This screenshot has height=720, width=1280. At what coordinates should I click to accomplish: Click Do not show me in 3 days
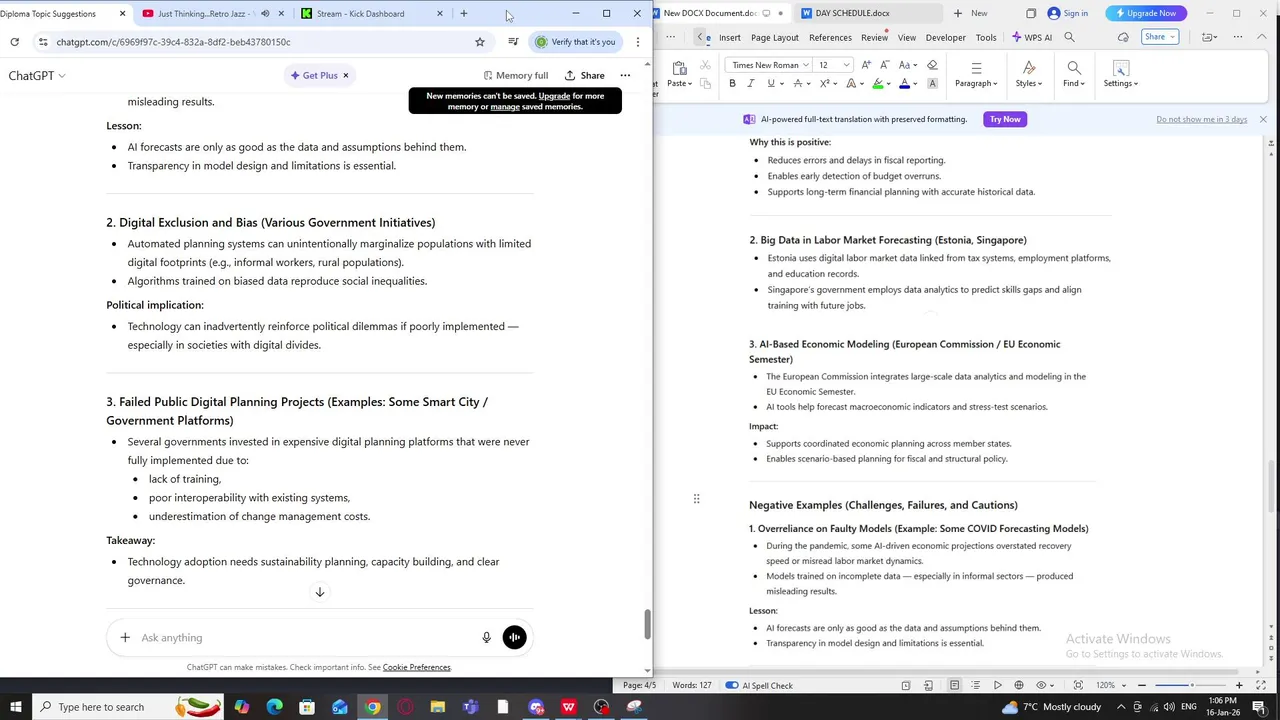coord(1201,119)
